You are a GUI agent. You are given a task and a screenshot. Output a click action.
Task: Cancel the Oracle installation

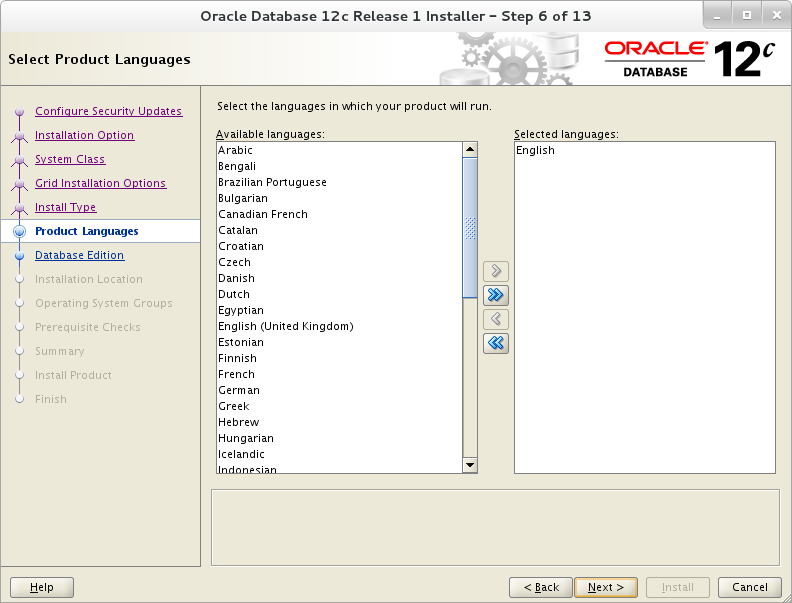pyautogui.click(x=750, y=587)
